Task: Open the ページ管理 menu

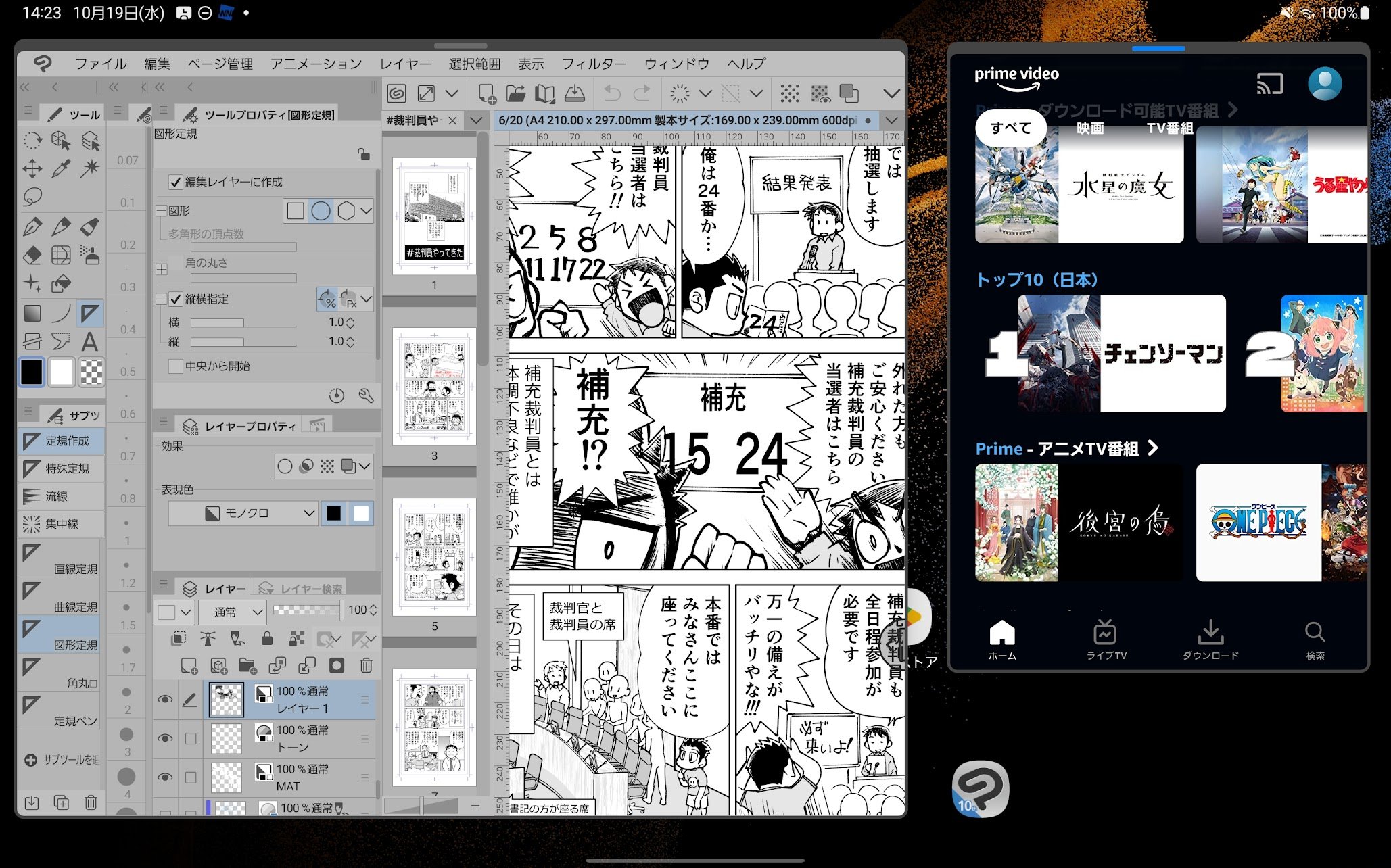Action: pos(220,64)
